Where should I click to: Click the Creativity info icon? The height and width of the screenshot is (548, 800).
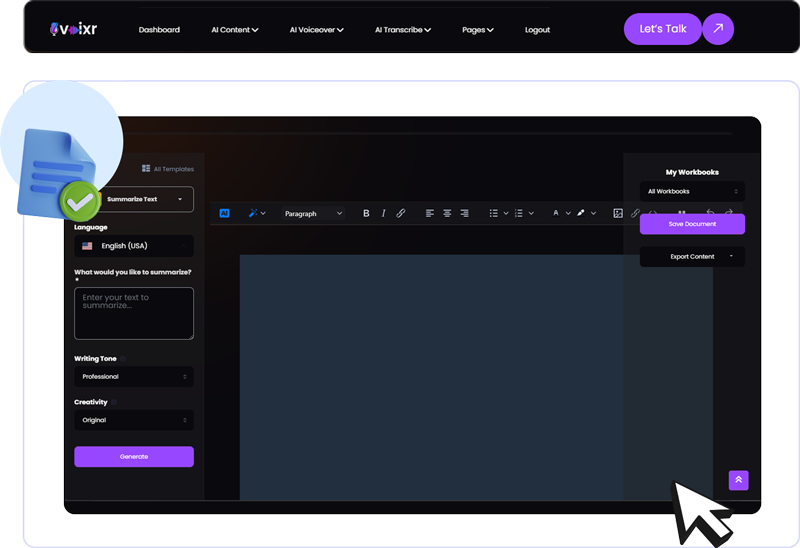114,402
